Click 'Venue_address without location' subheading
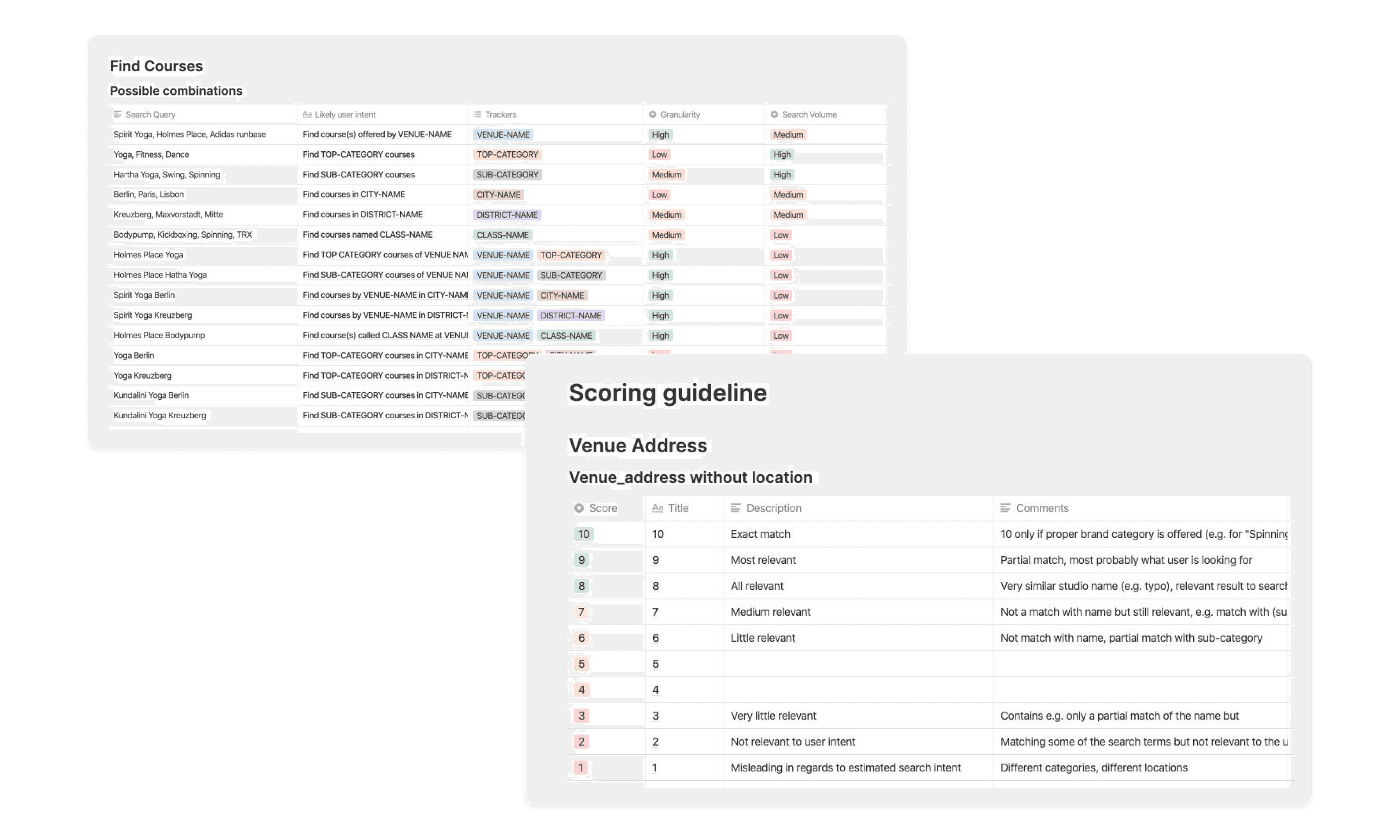The height and width of the screenshot is (840, 1400). pos(691,477)
